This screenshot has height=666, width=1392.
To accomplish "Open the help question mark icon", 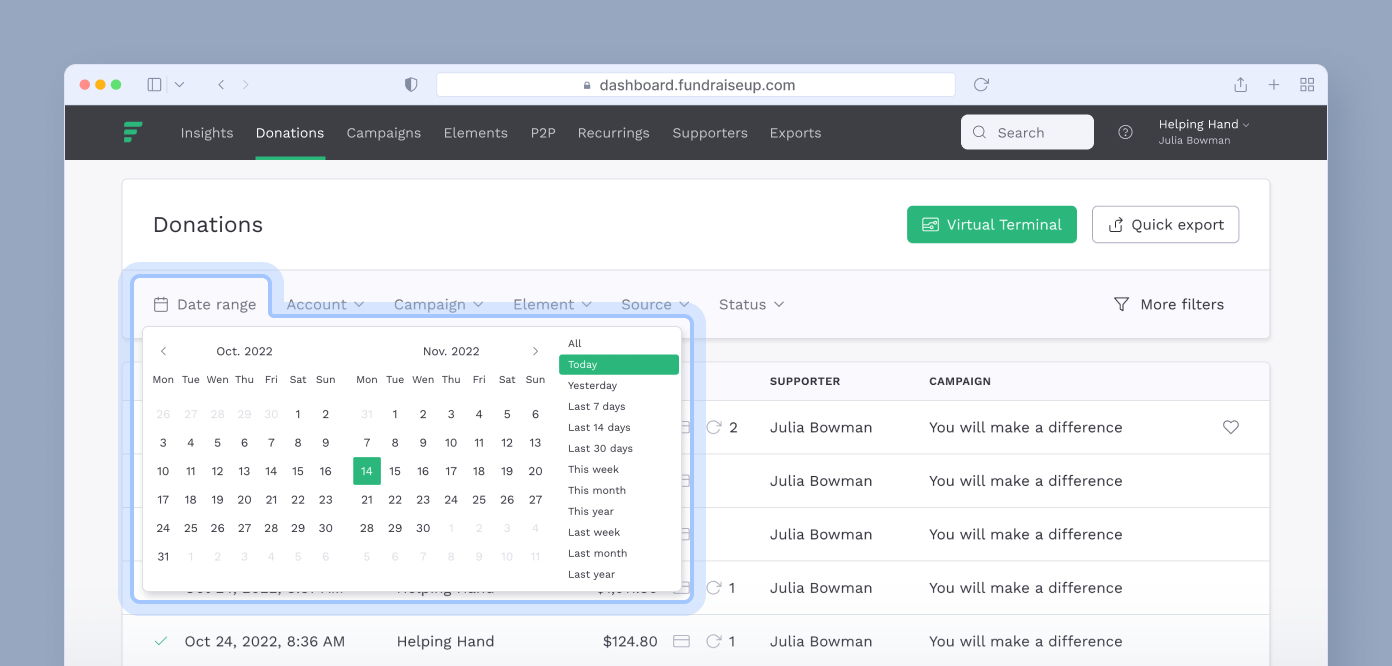I will (1125, 132).
